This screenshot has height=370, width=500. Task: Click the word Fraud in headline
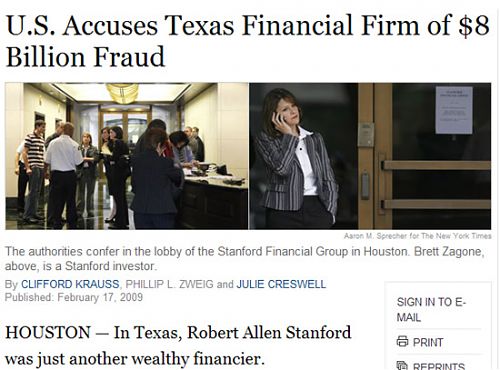coord(129,57)
